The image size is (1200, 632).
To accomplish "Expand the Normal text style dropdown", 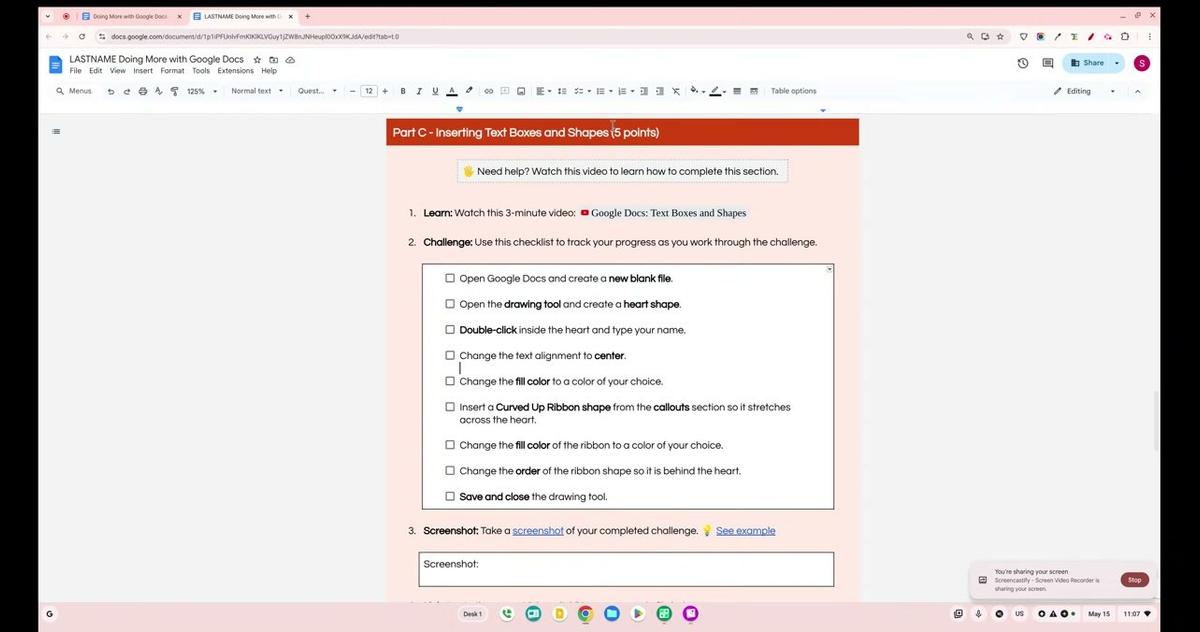I will click(x=257, y=91).
